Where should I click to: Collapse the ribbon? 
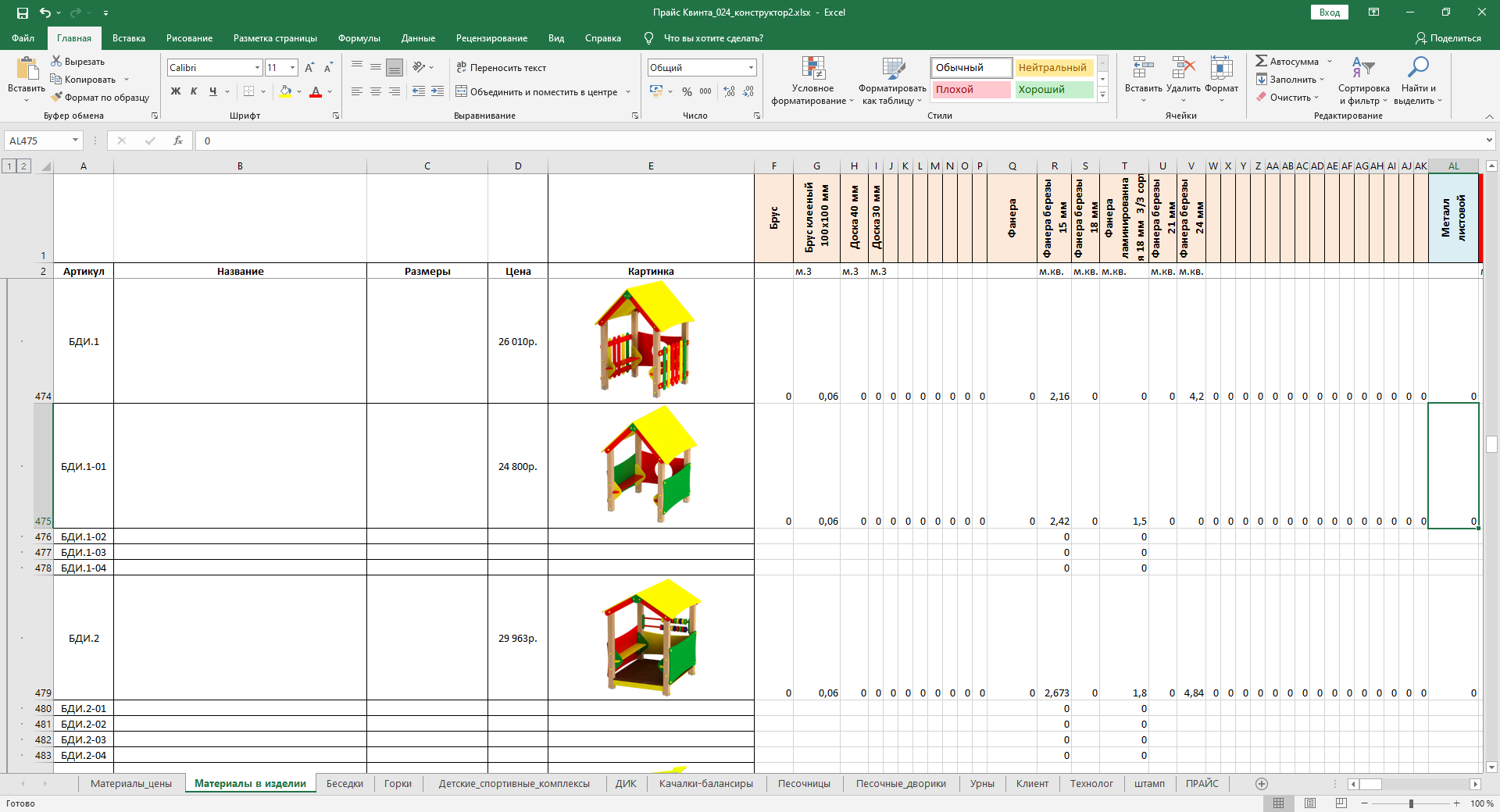tap(1489, 116)
